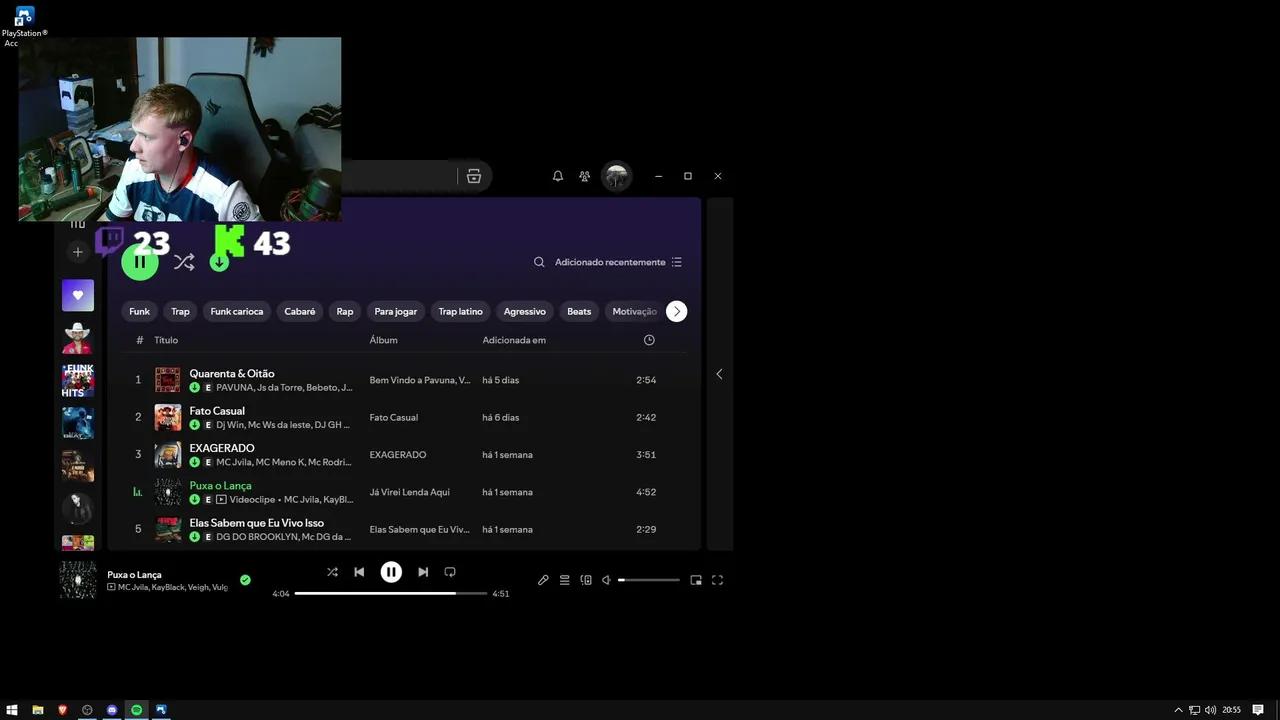
Task: Choose the Rap filter chip
Action: pos(345,311)
